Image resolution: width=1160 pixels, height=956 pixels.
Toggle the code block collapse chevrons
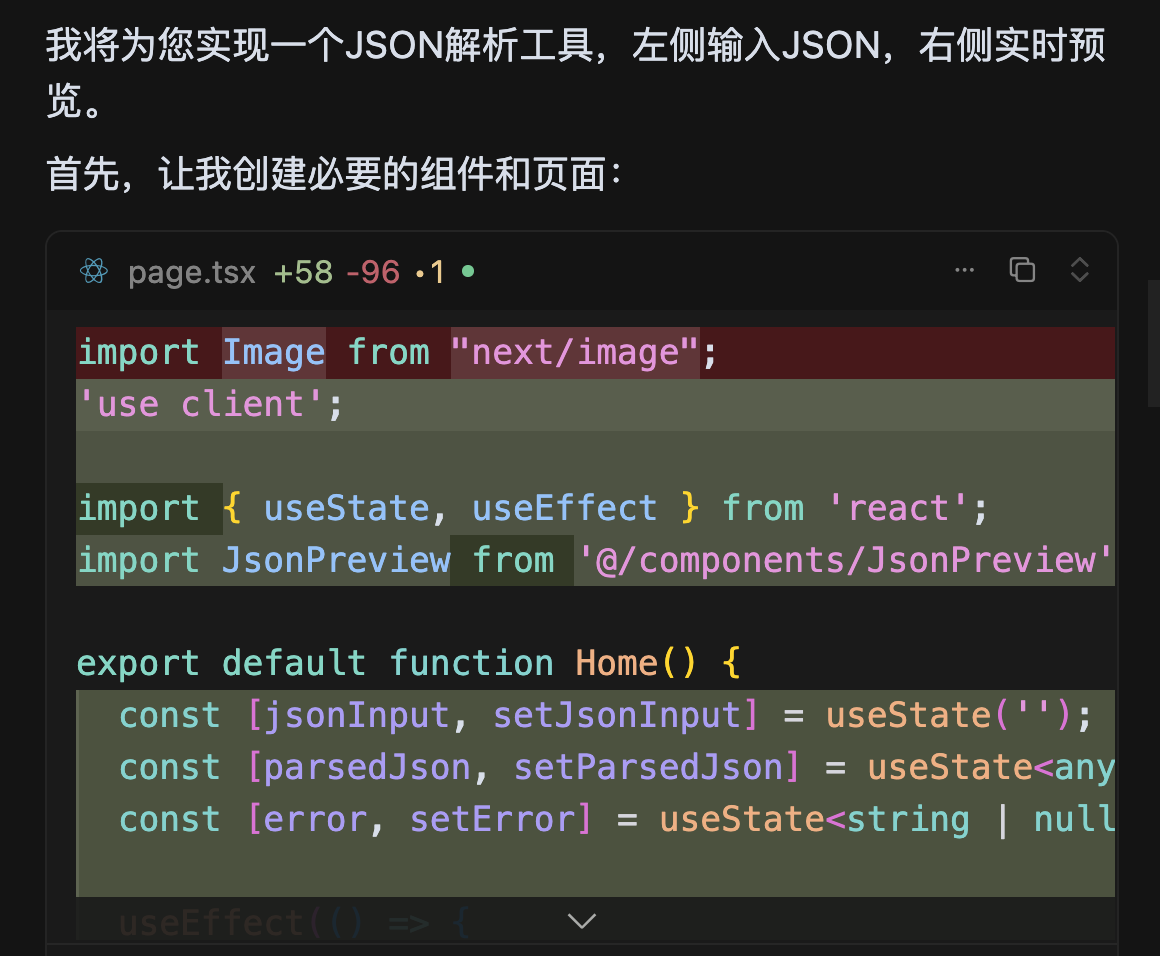click(1079, 270)
